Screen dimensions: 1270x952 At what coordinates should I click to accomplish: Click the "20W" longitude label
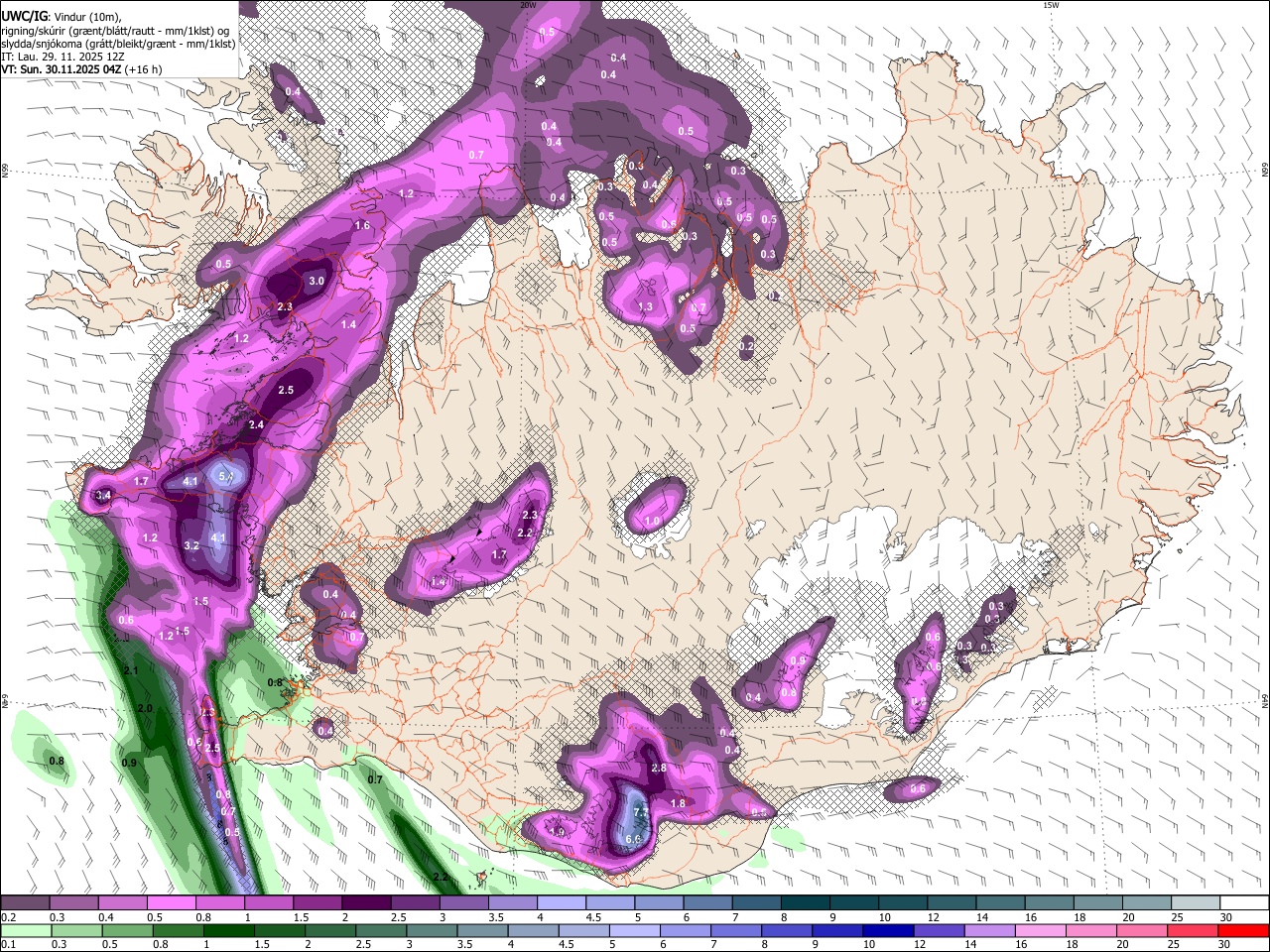point(528,5)
